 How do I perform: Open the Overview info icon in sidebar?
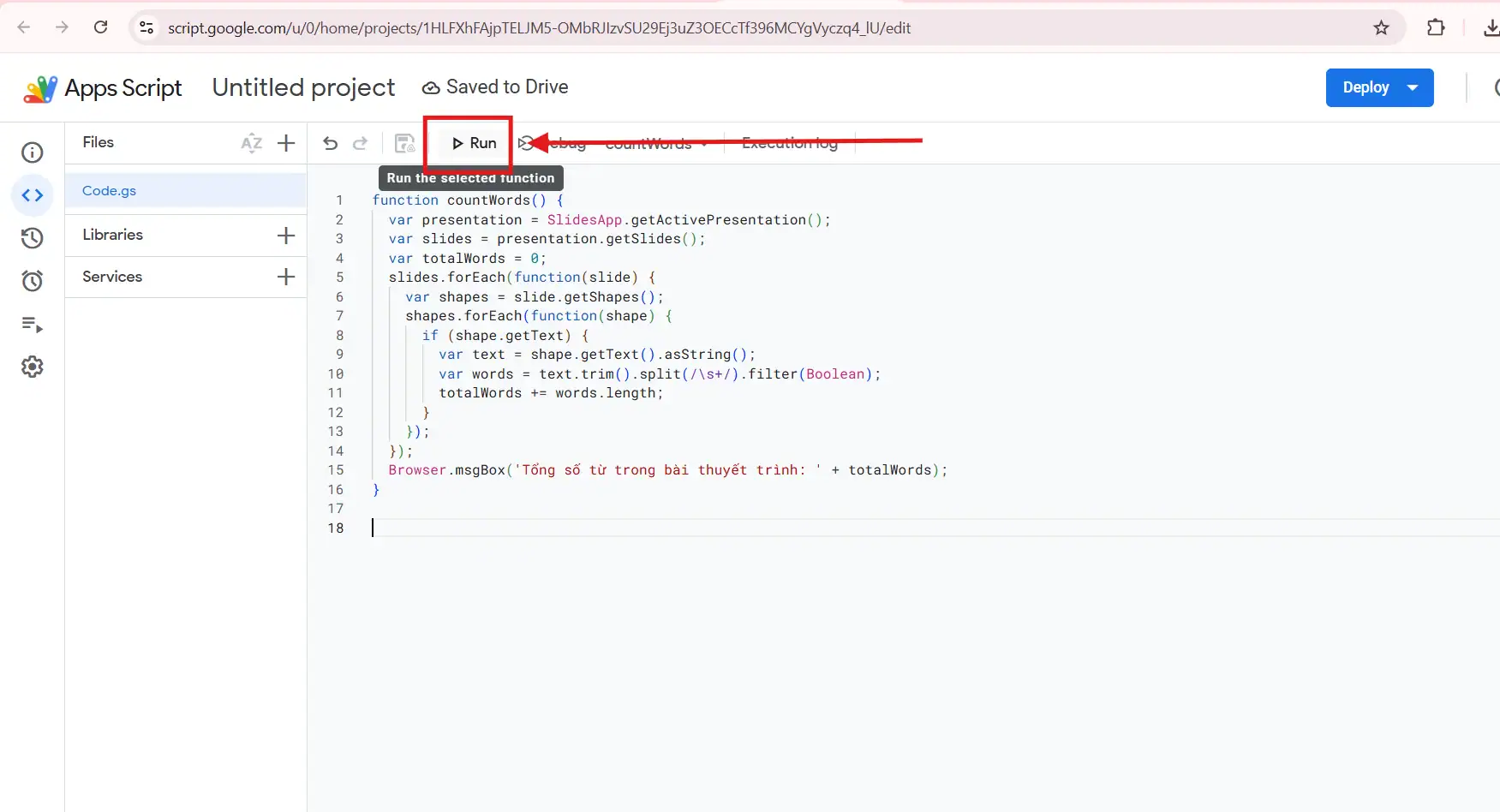click(x=33, y=152)
